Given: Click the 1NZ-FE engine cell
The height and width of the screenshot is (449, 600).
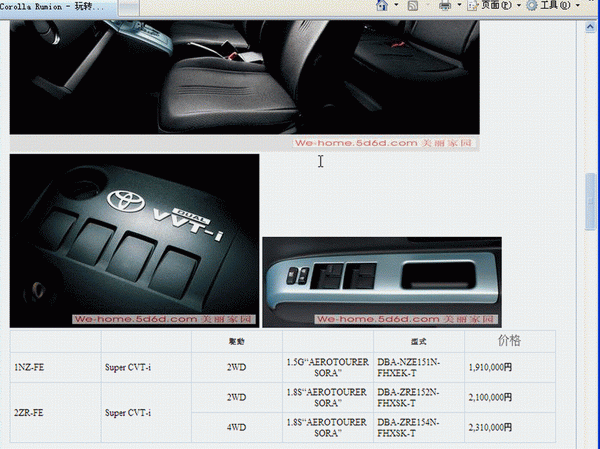Looking at the screenshot, I should point(56,367).
